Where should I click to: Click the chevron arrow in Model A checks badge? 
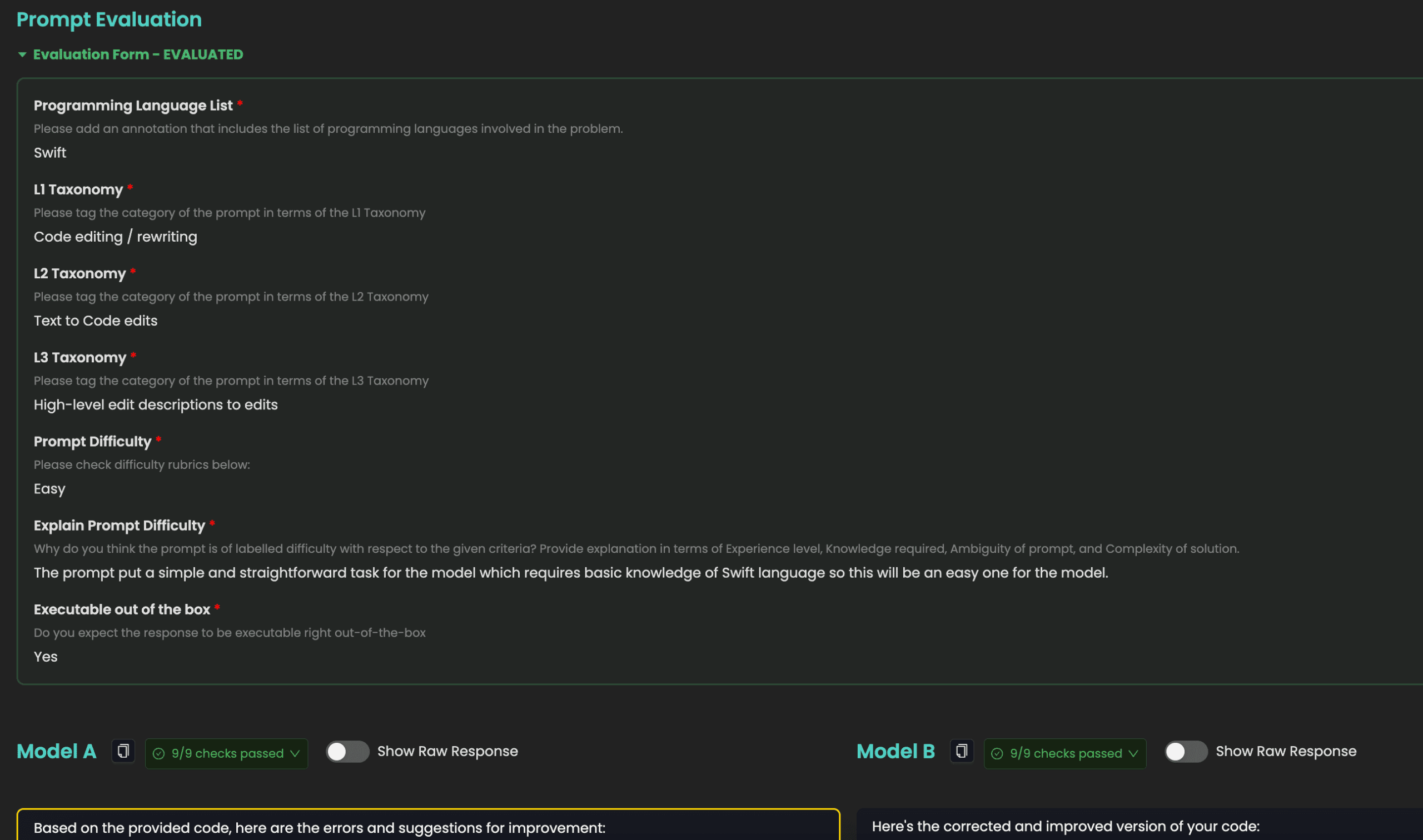click(x=295, y=754)
